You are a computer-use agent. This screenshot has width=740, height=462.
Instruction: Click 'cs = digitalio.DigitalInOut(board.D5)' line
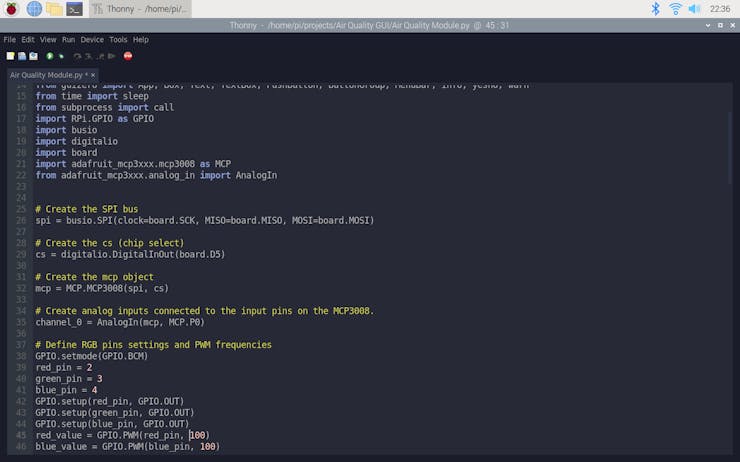coord(130,254)
